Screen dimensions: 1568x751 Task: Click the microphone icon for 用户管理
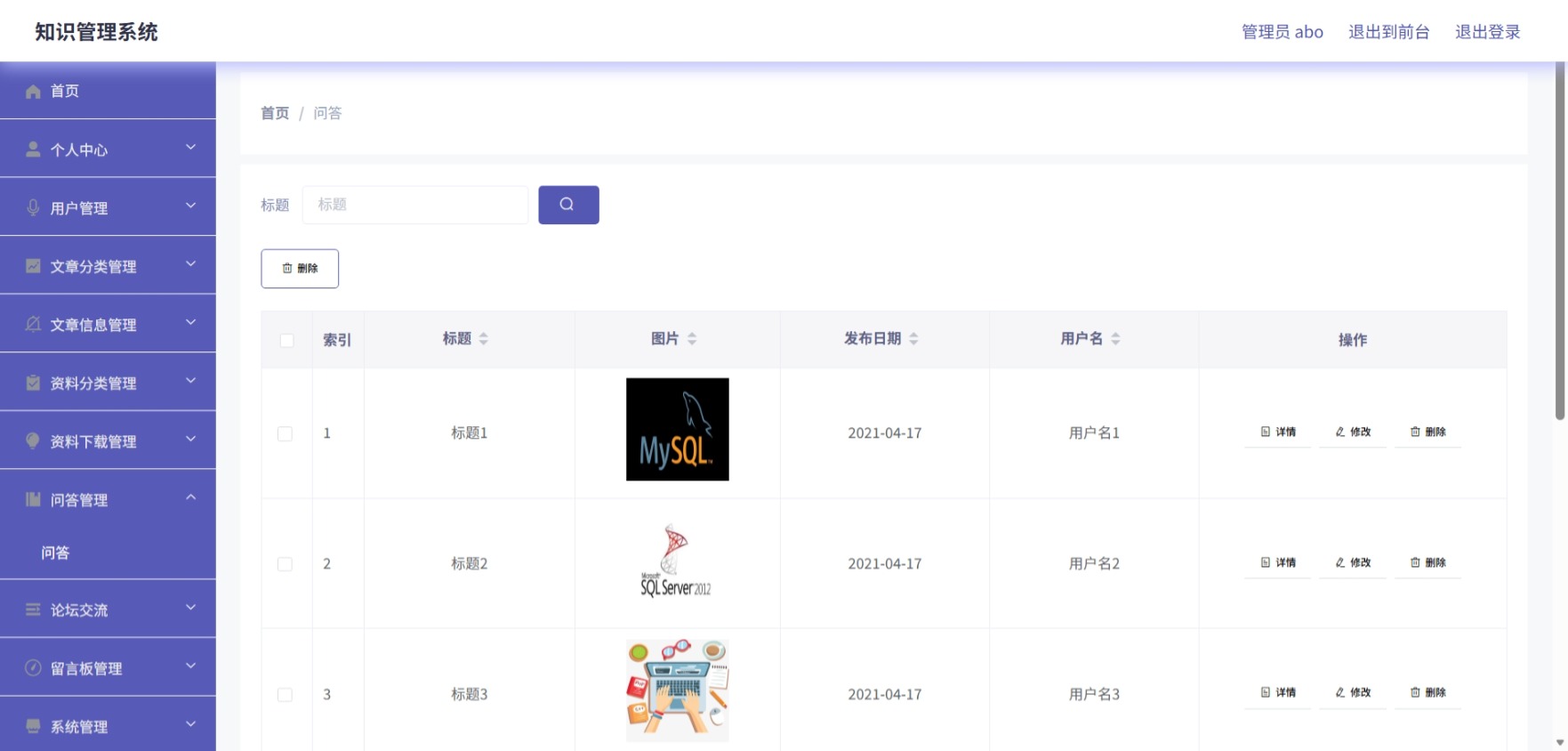(33, 207)
